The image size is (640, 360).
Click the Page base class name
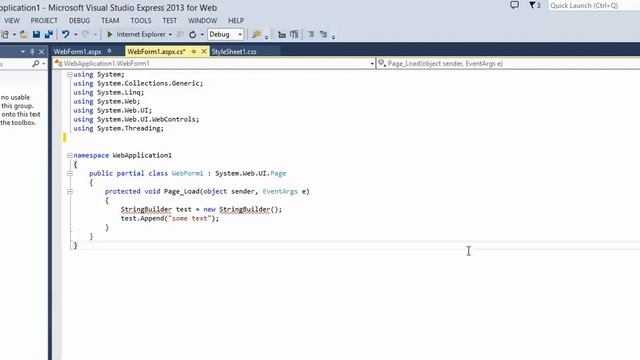[x=278, y=173]
